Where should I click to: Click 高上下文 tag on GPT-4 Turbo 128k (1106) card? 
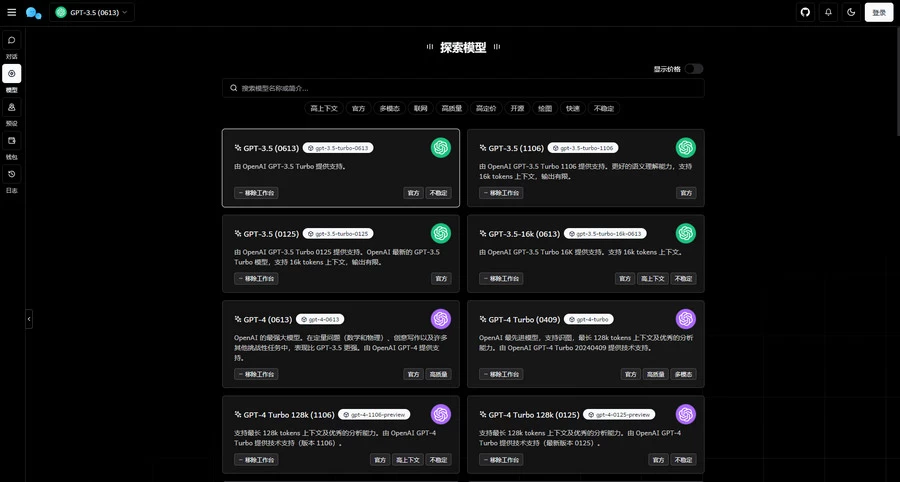(408, 460)
